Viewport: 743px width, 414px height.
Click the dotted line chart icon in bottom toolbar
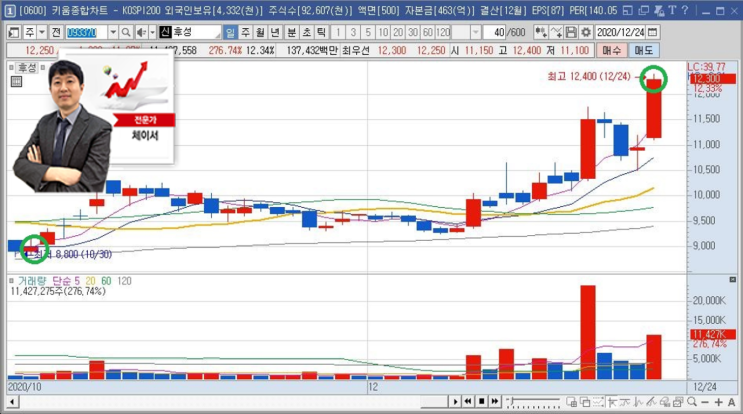tap(598, 402)
